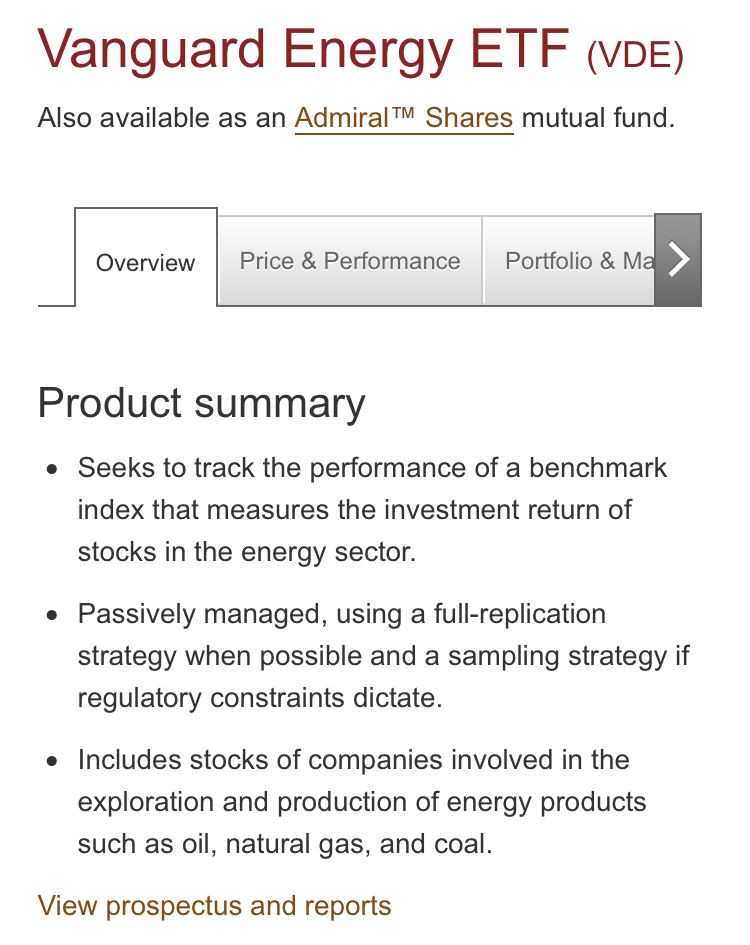This screenshot has height=945, width=750.
Task: Click the 'Seeks to track the performance' text
Action: tap(372, 468)
